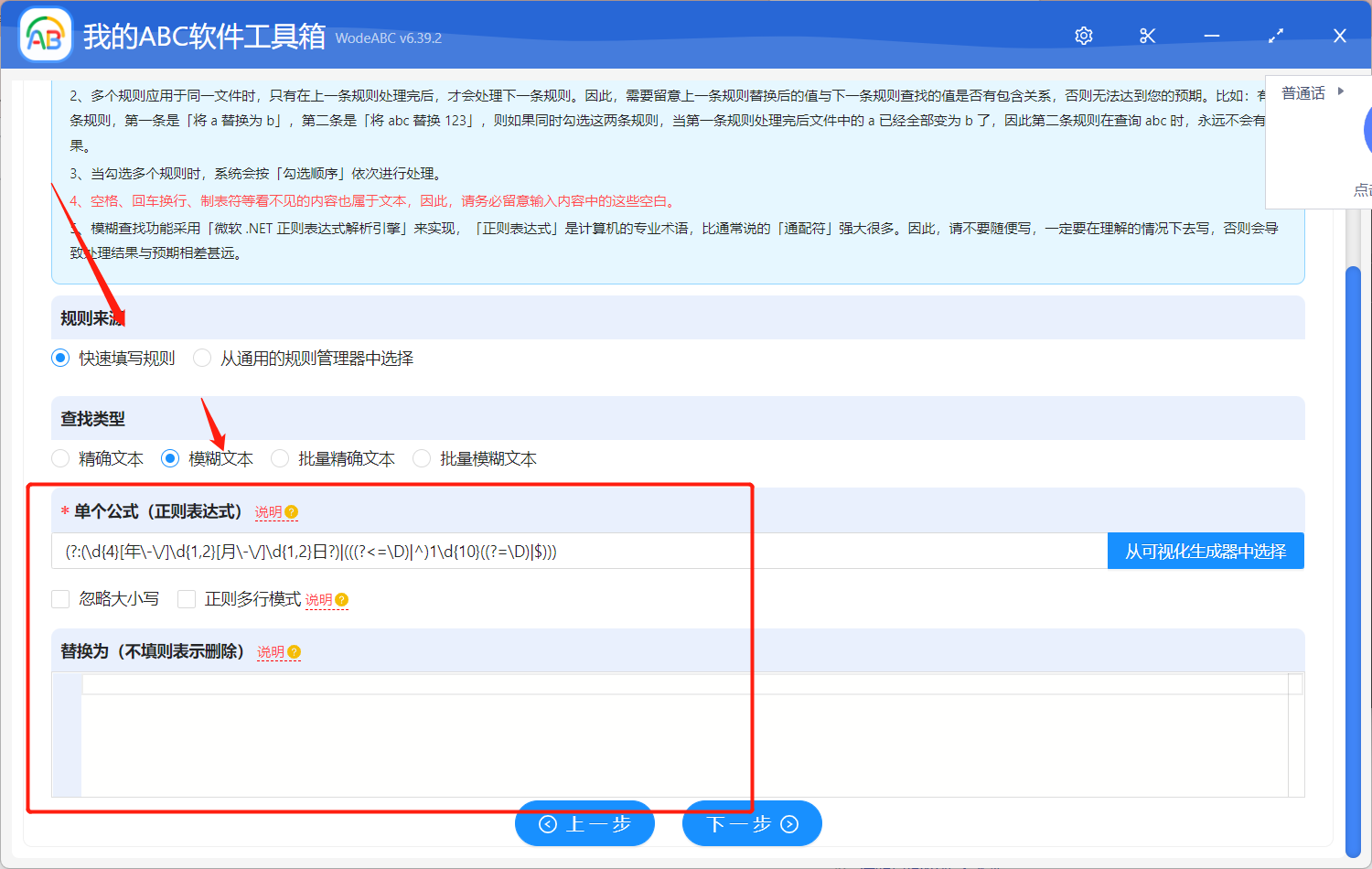The height and width of the screenshot is (869, 1372).
Task: Open the settings gear icon in title bar
Action: [1083, 35]
